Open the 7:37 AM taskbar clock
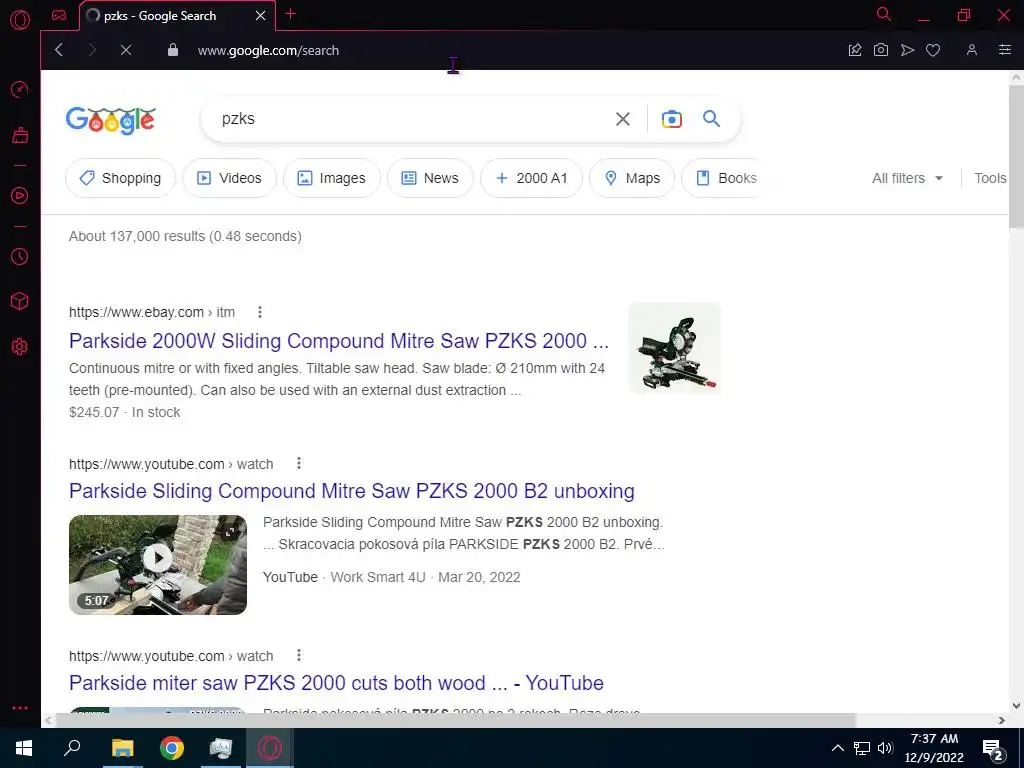Image resolution: width=1024 pixels, height=768 pixels. (x=935, y=748)
